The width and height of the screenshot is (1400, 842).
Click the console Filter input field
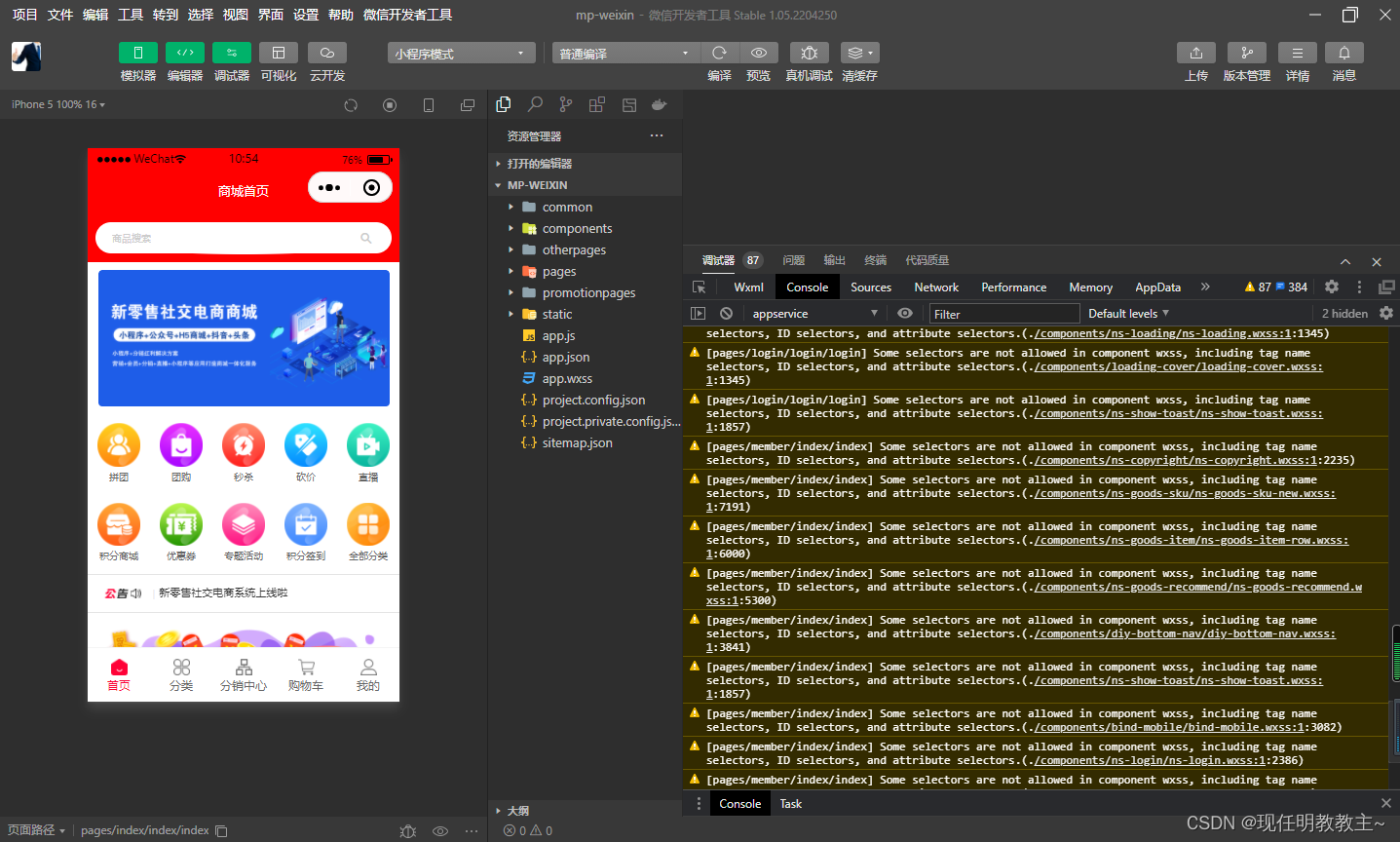click(1004, 314)
